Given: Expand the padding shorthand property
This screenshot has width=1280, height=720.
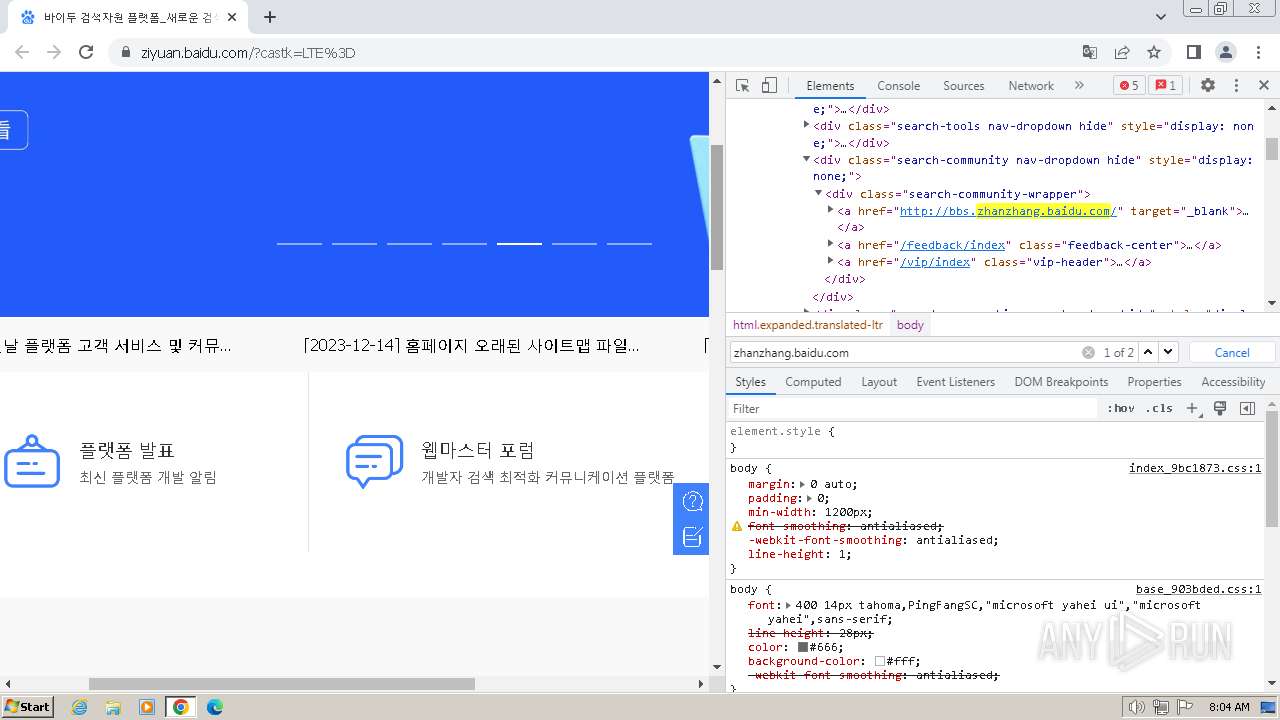Looking at the screenshot, I should click(808, 498).
